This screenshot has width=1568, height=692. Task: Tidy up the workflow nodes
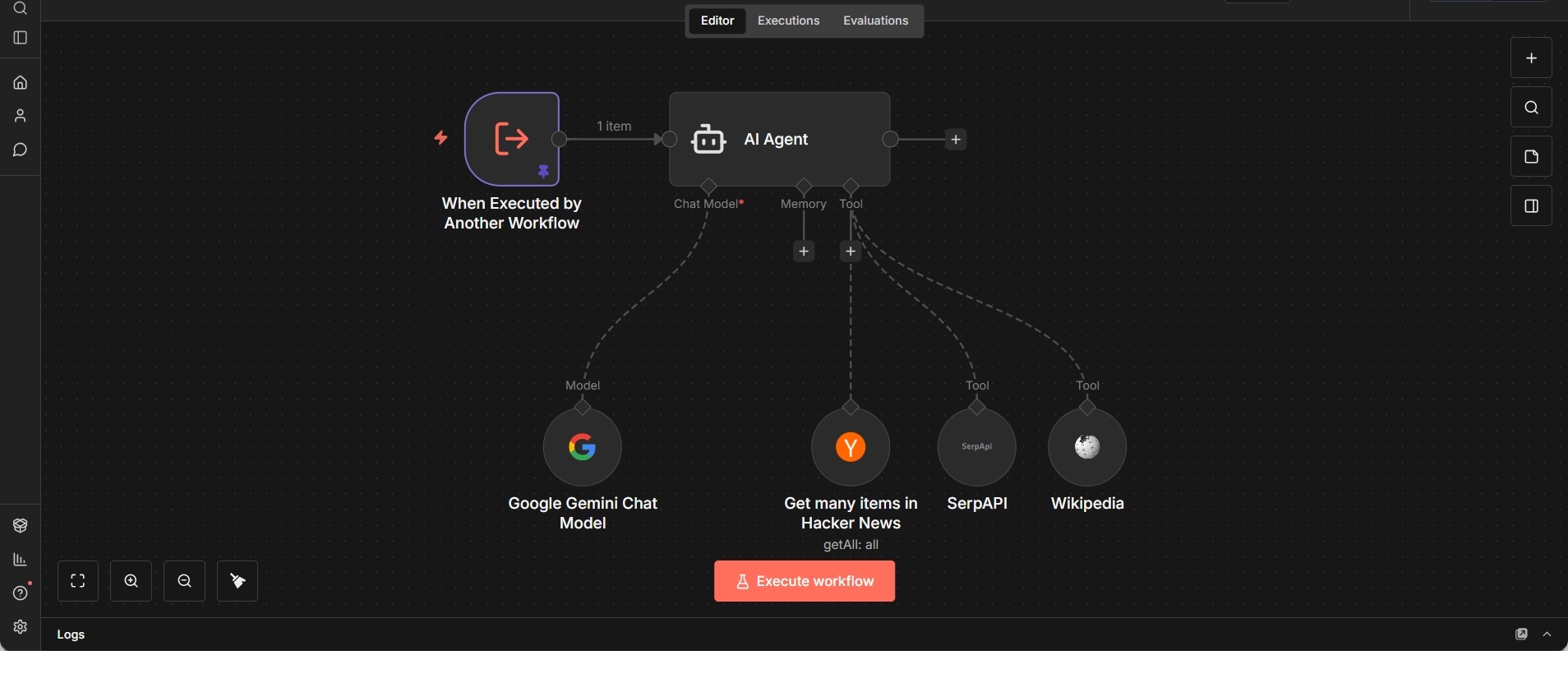238,581
